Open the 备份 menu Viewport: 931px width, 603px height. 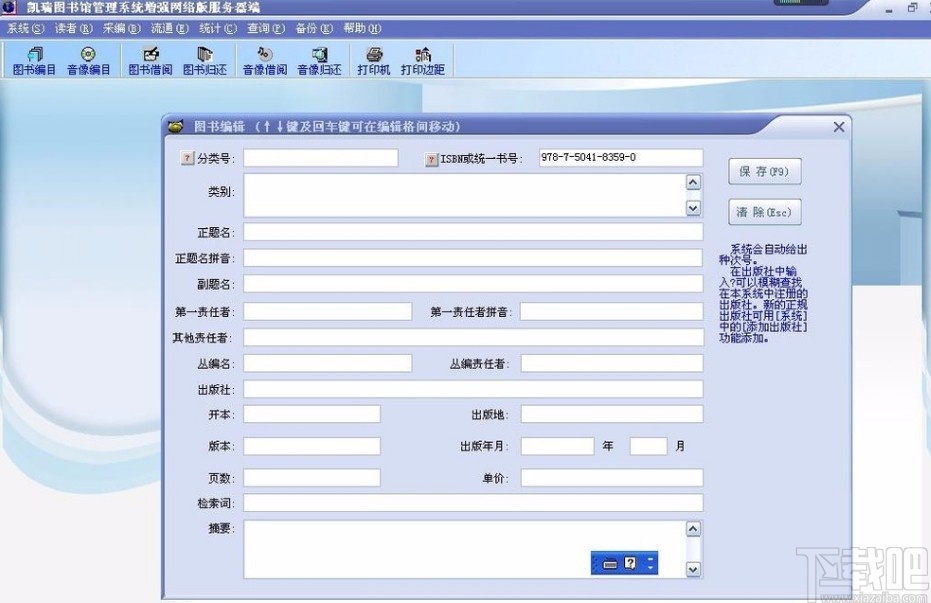(x=312, y=28)
